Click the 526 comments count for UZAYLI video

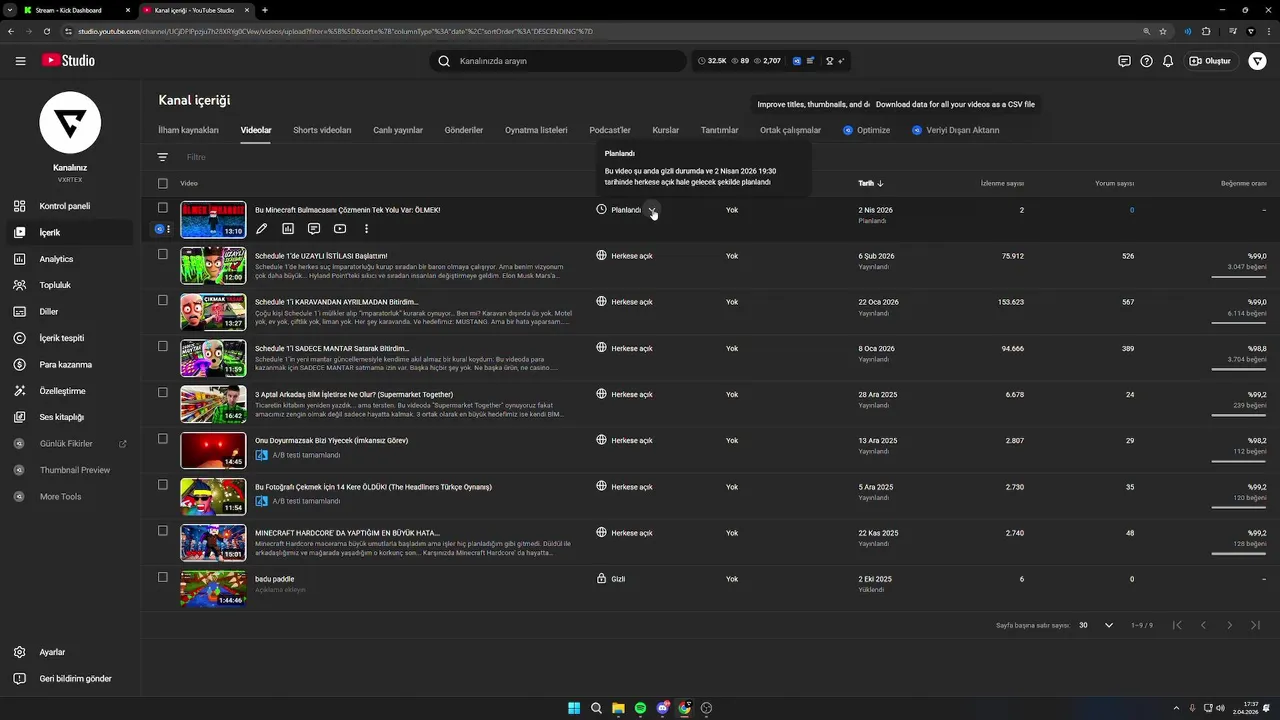[x=1128, y=256]
